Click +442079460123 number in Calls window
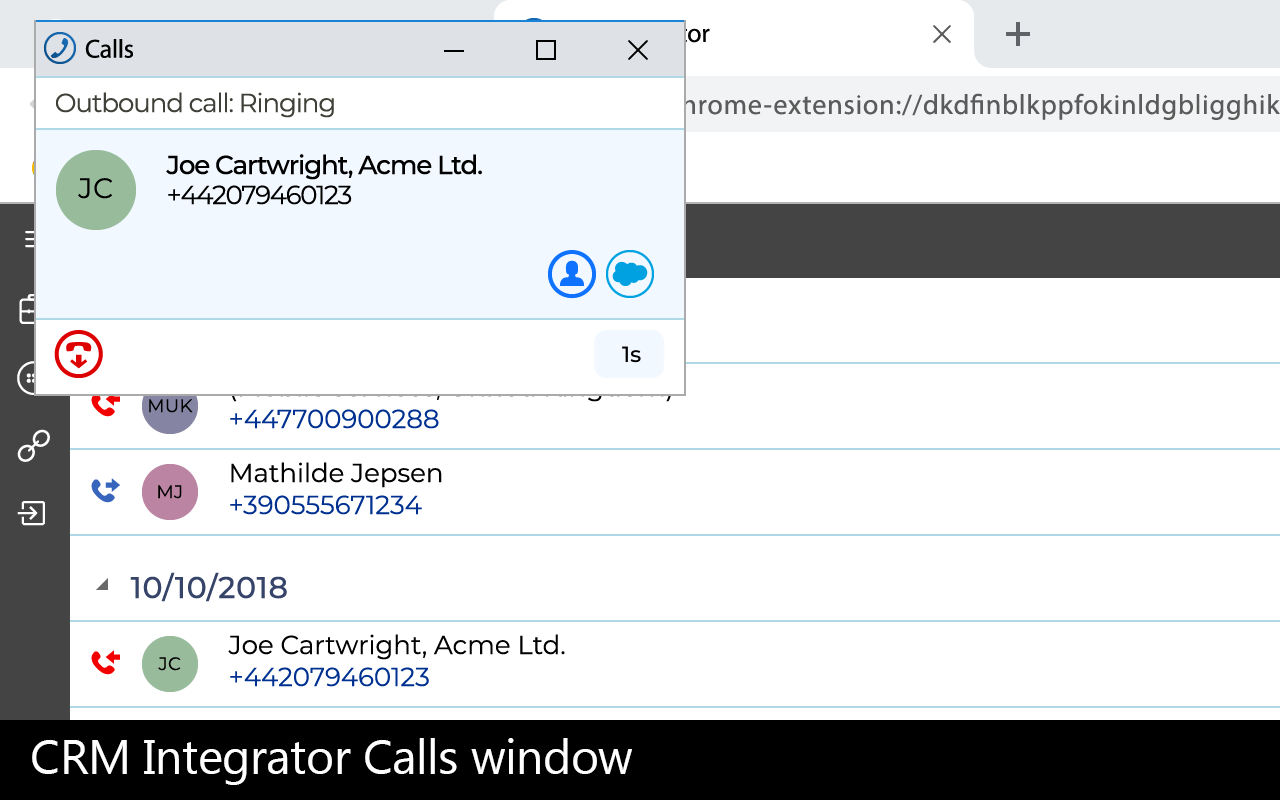 [x=259, y=195]
